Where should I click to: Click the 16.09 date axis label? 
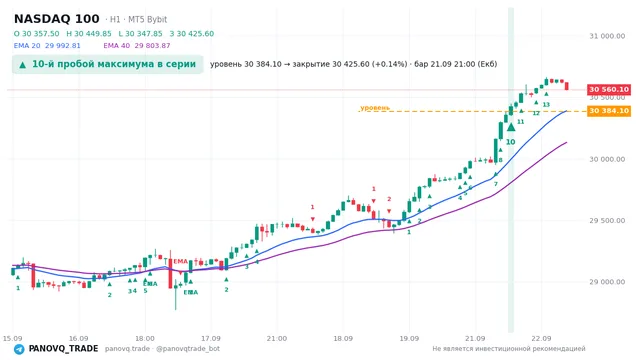point(78,338)
